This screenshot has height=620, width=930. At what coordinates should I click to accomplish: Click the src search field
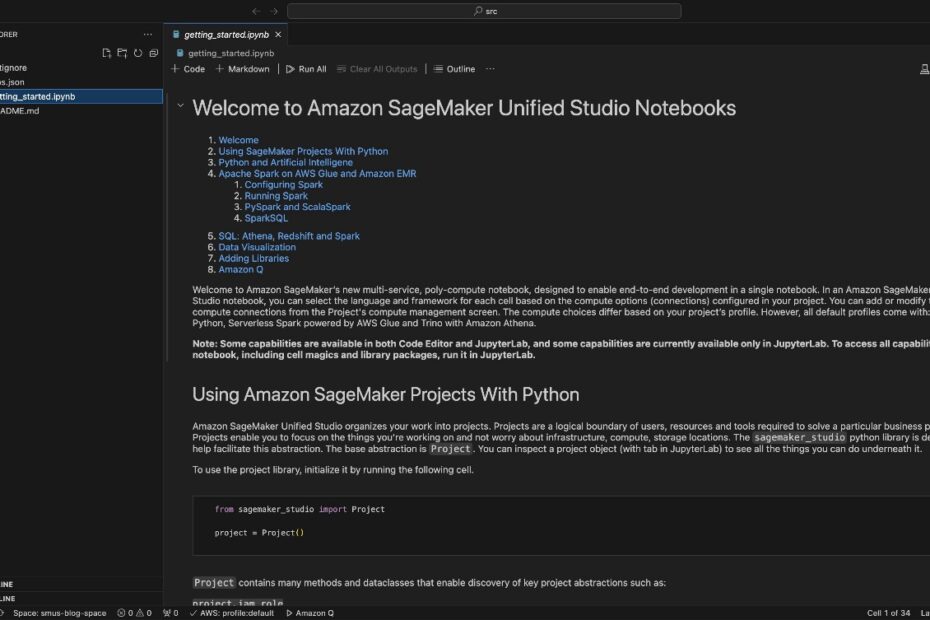tap(484, 11)
